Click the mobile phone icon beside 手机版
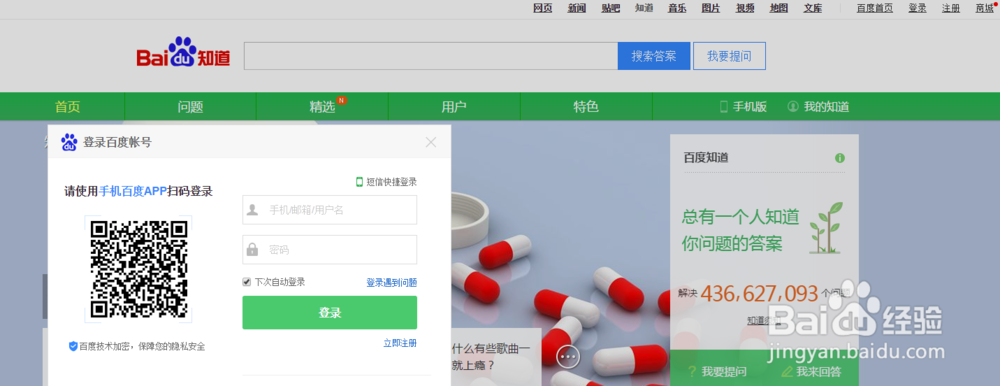1000x386 pixels. (x=724, y=107)
